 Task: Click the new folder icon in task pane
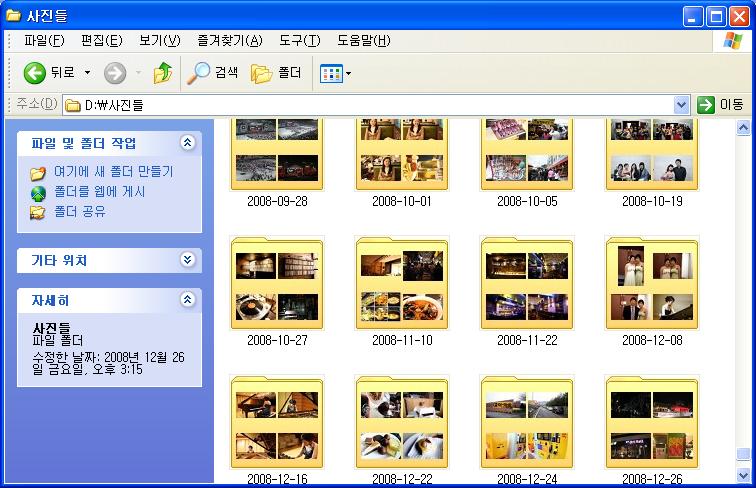click(38, 173)
